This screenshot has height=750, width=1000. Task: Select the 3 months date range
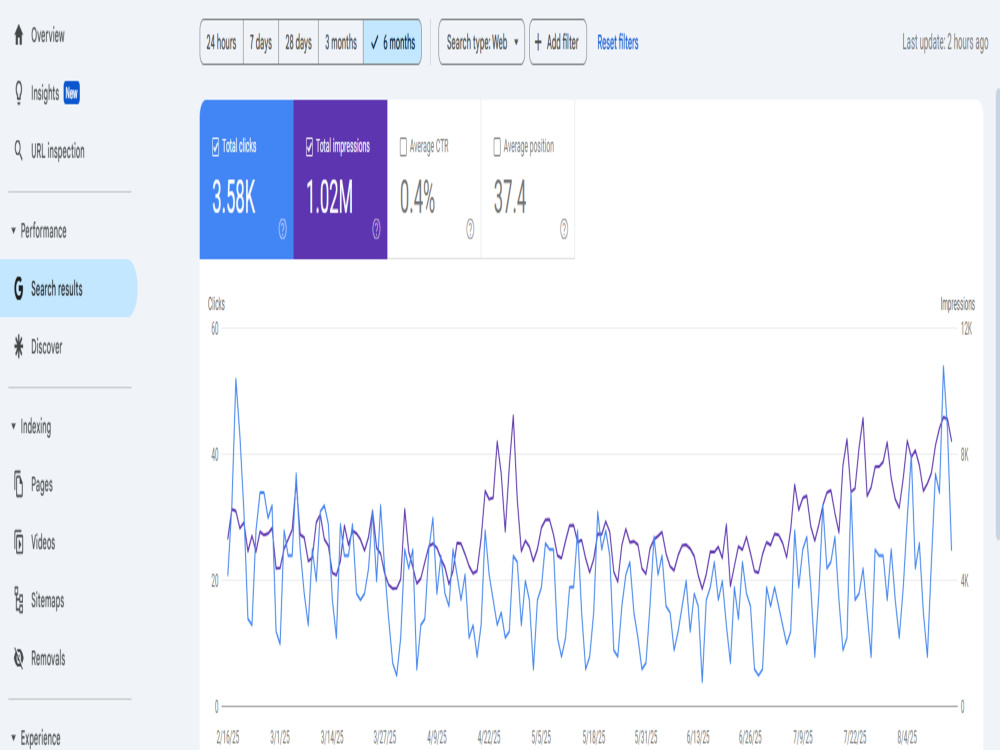coord(341,43)
